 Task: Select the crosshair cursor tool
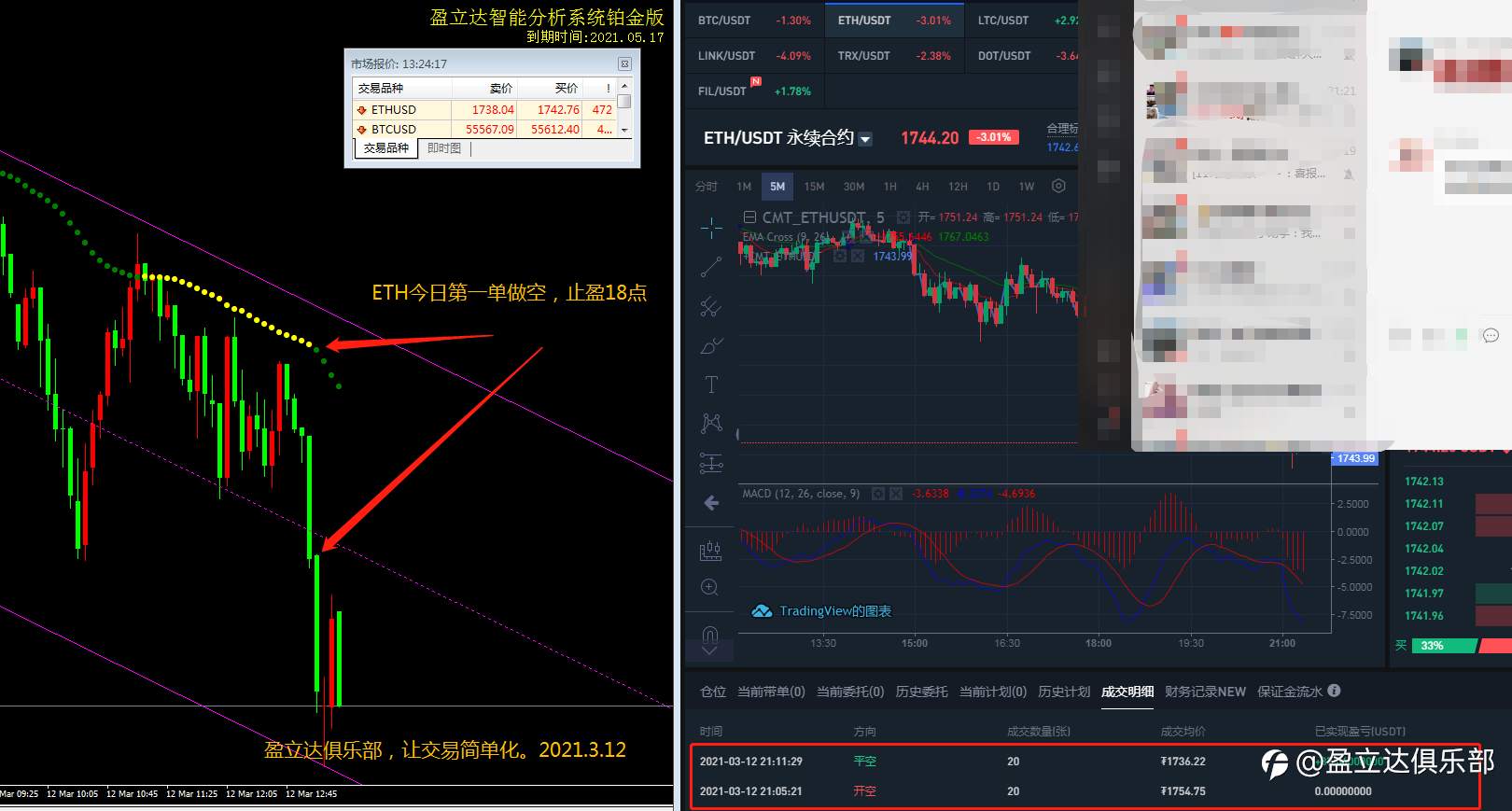point(711,228)
